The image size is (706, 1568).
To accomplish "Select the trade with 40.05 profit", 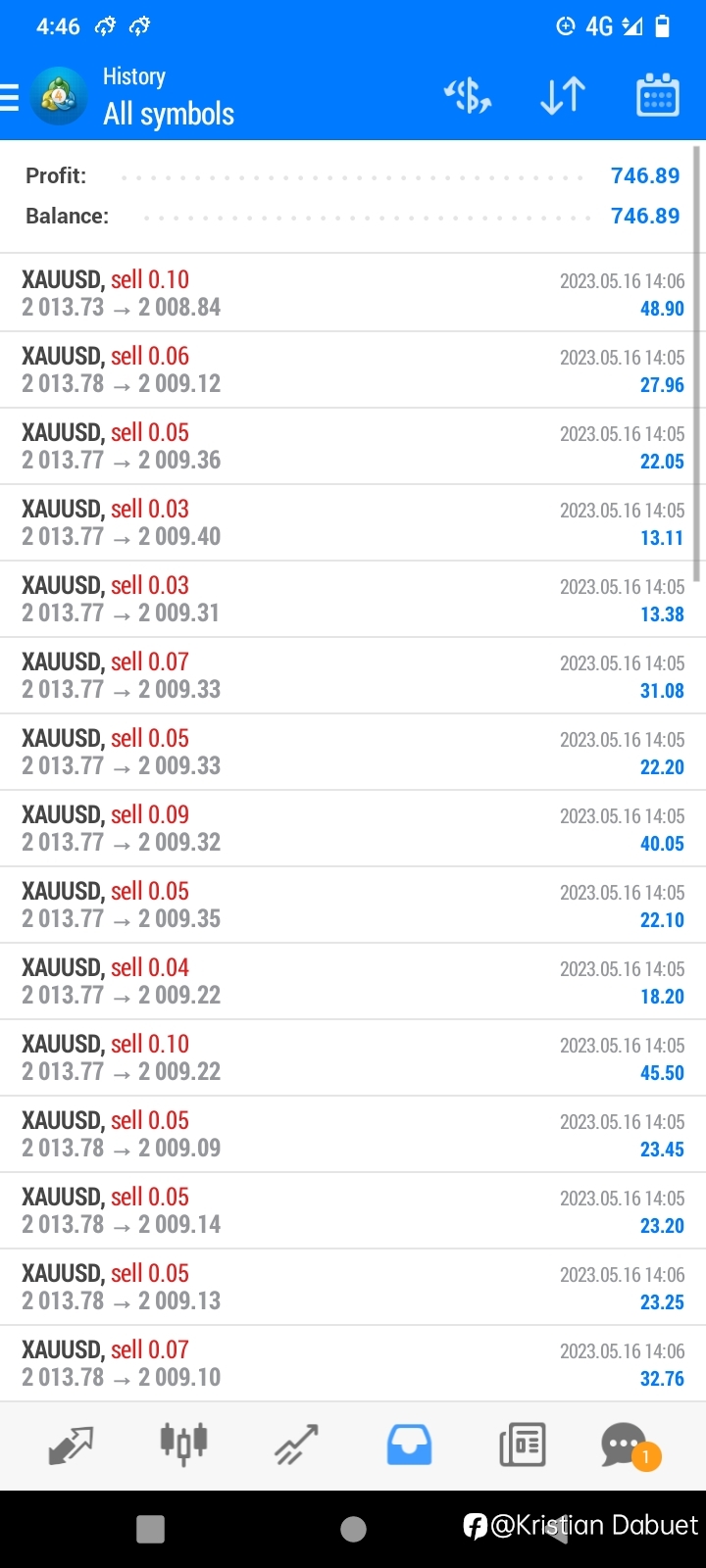I will pos(353,828).
